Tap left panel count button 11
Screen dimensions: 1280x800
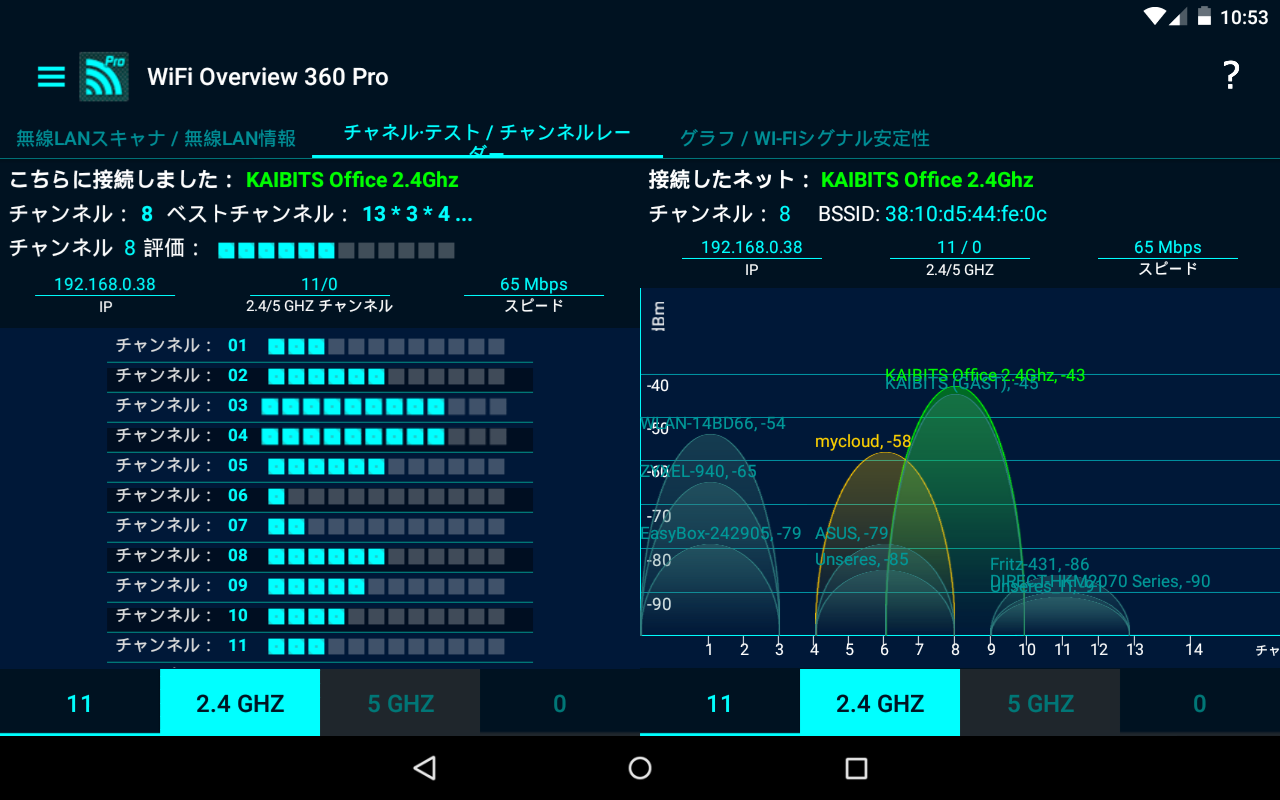click(x=80, y=703)
